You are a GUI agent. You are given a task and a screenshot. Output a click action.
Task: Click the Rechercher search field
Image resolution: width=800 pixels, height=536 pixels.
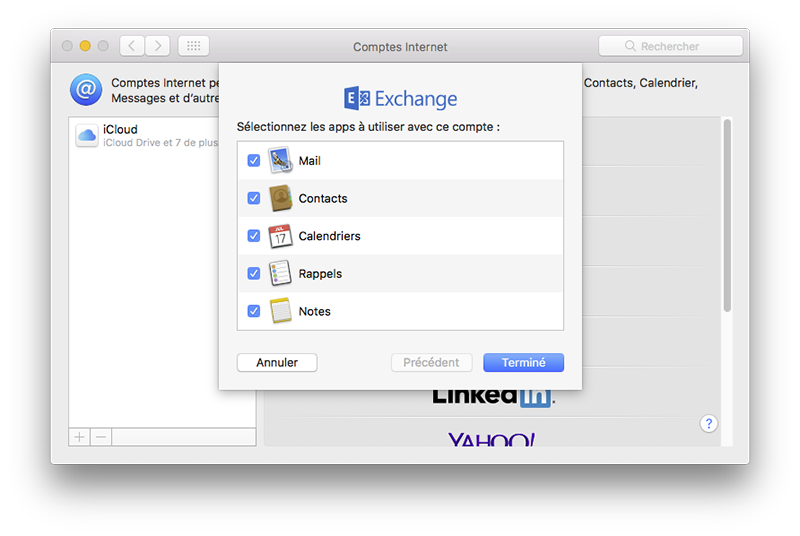[670, 46]
